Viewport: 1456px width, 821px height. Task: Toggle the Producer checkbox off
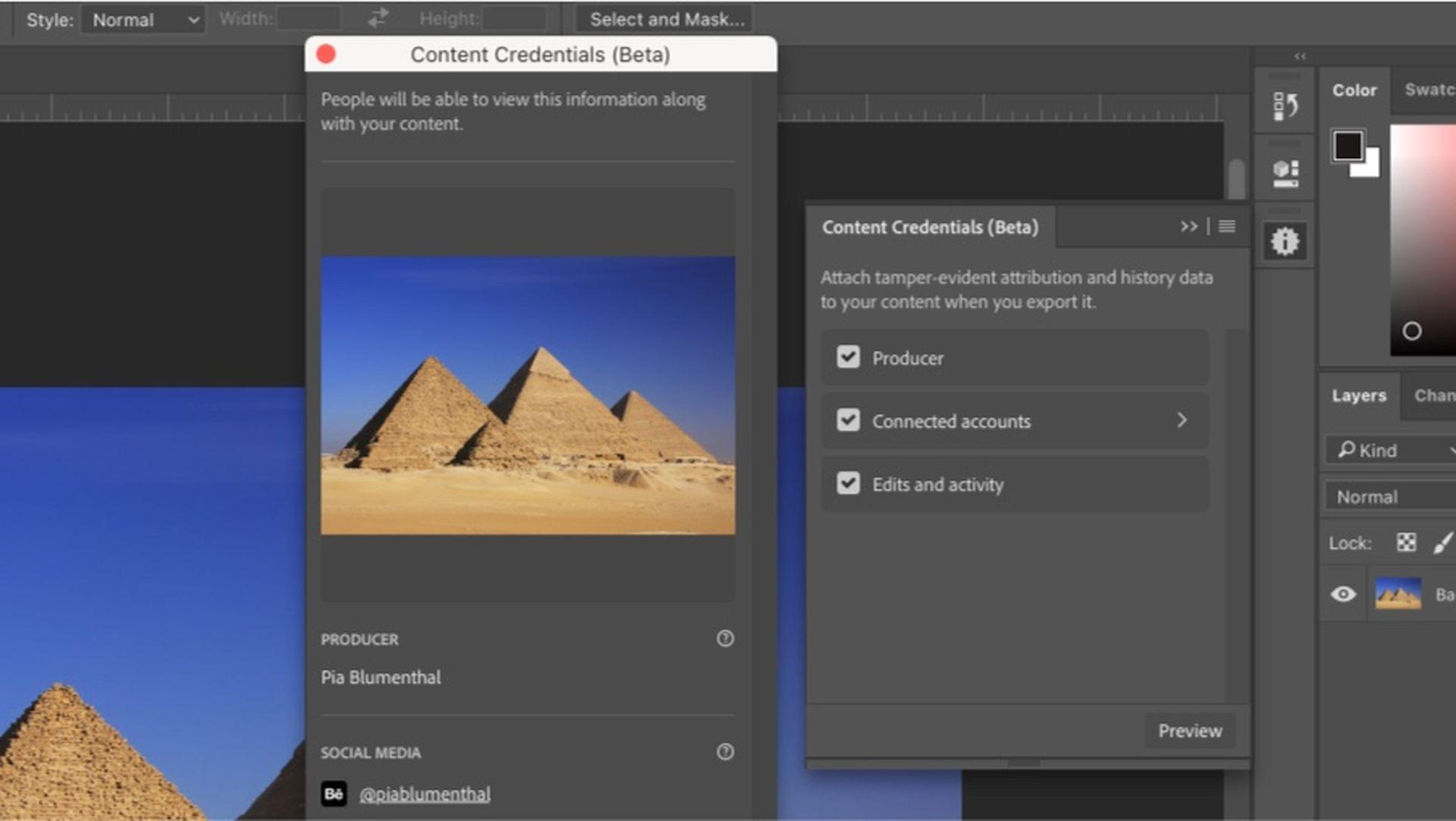848,358
